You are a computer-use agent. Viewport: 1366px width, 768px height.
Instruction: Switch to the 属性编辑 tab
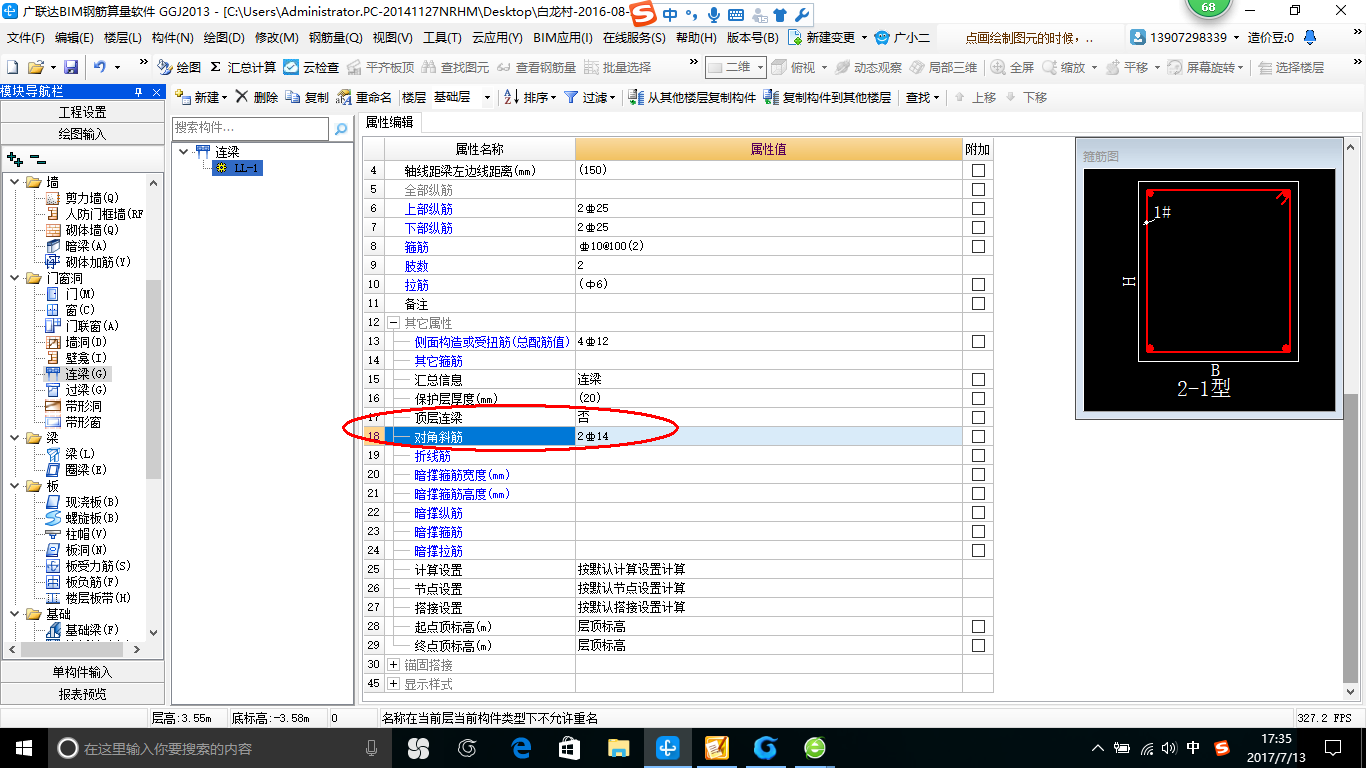tap(389, 122)
